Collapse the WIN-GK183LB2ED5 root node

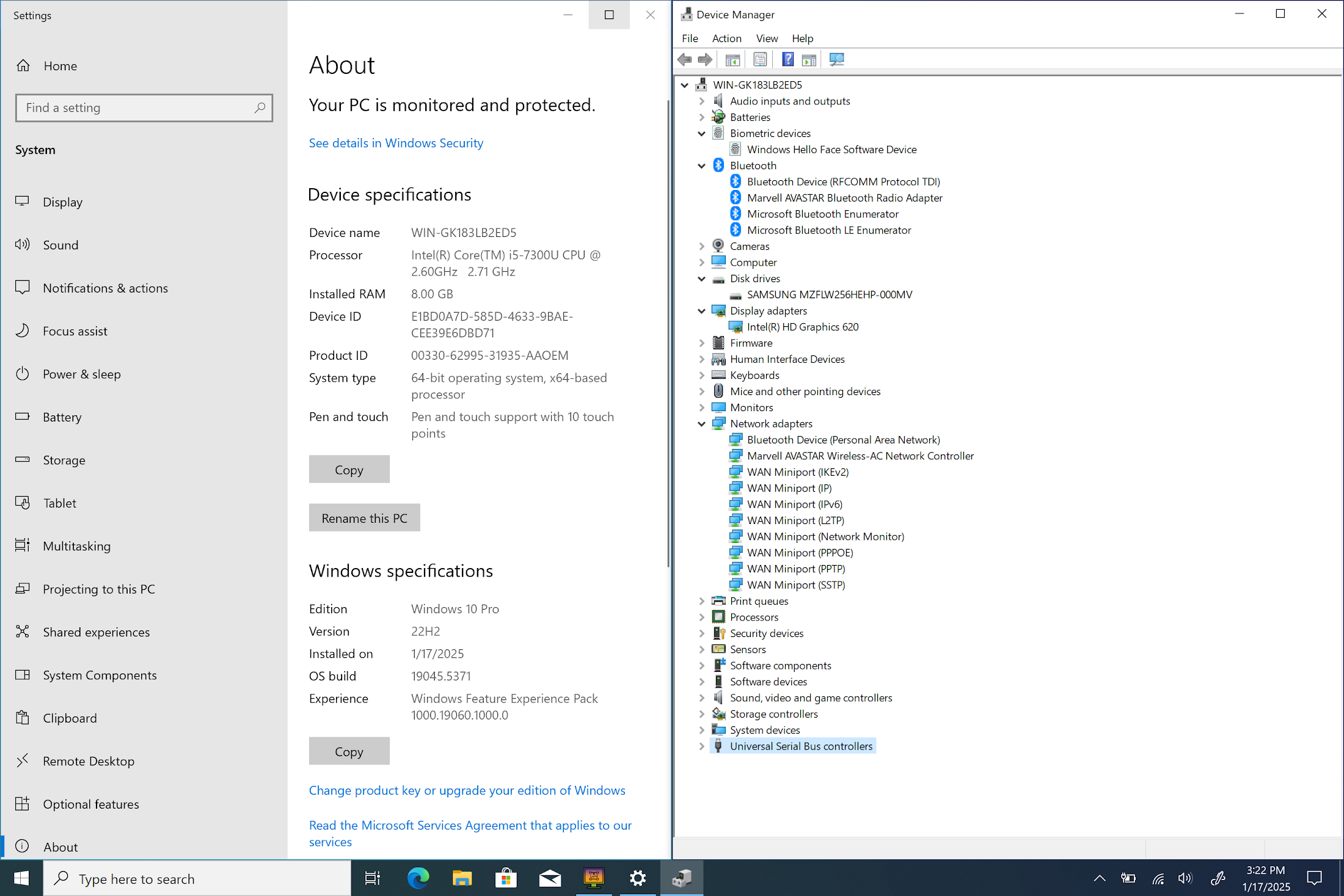point(685,85)
